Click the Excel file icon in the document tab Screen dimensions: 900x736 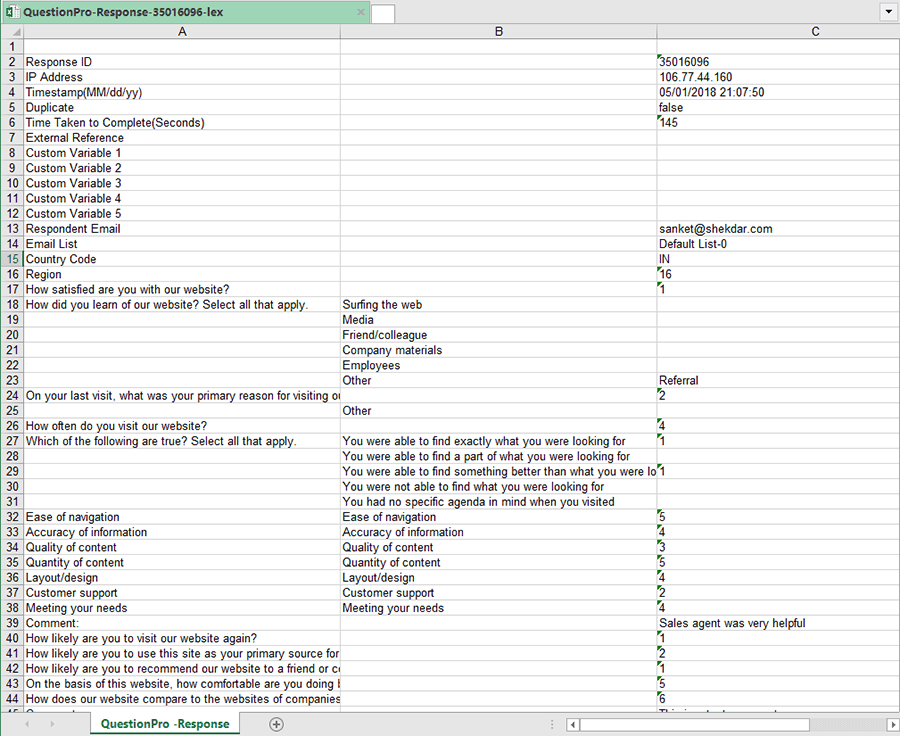[x=11, y=11]
